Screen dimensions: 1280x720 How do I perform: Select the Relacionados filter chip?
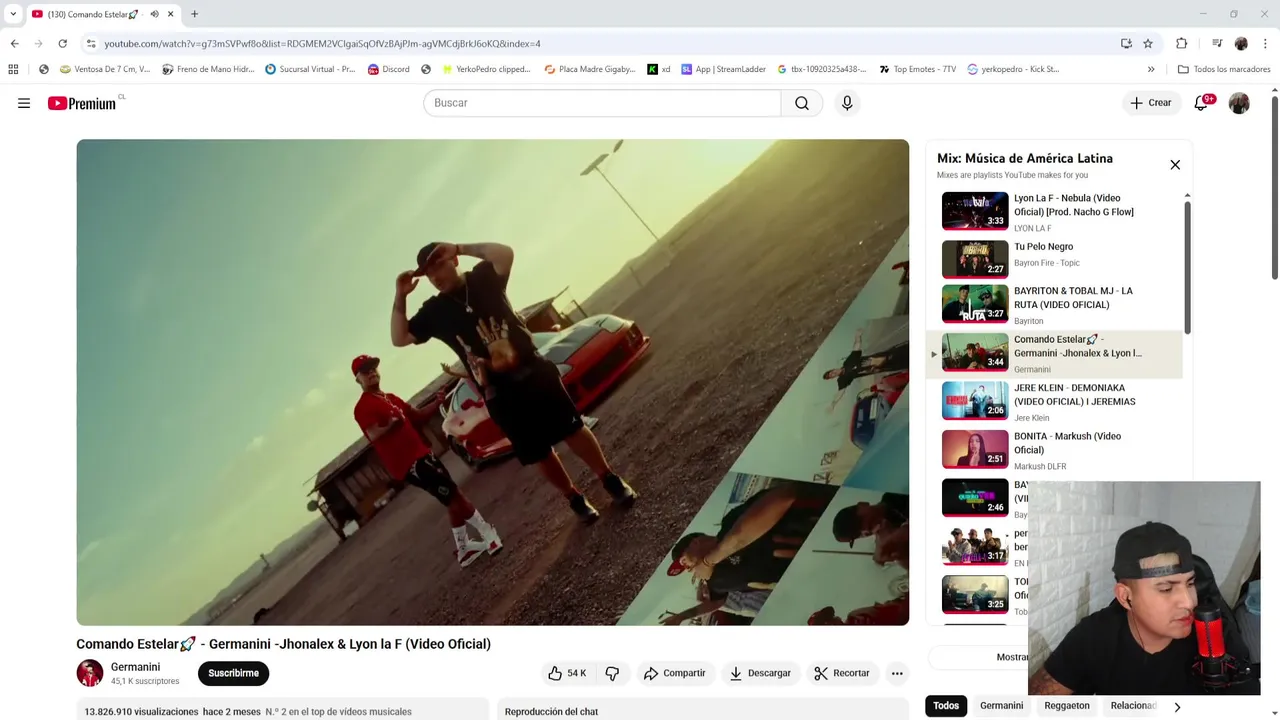click(x=1133, y=706)
